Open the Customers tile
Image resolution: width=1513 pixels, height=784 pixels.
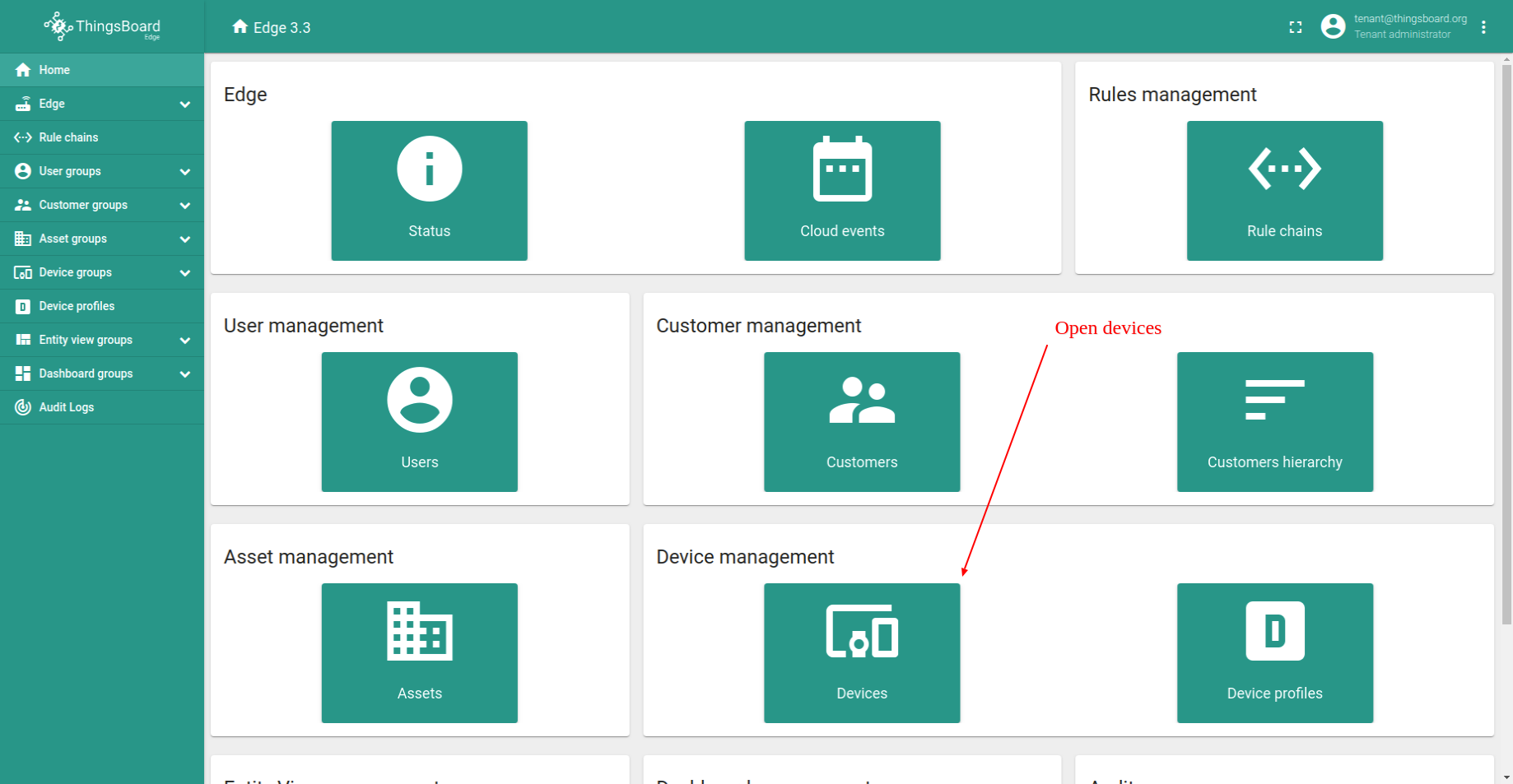coord(862,422)
